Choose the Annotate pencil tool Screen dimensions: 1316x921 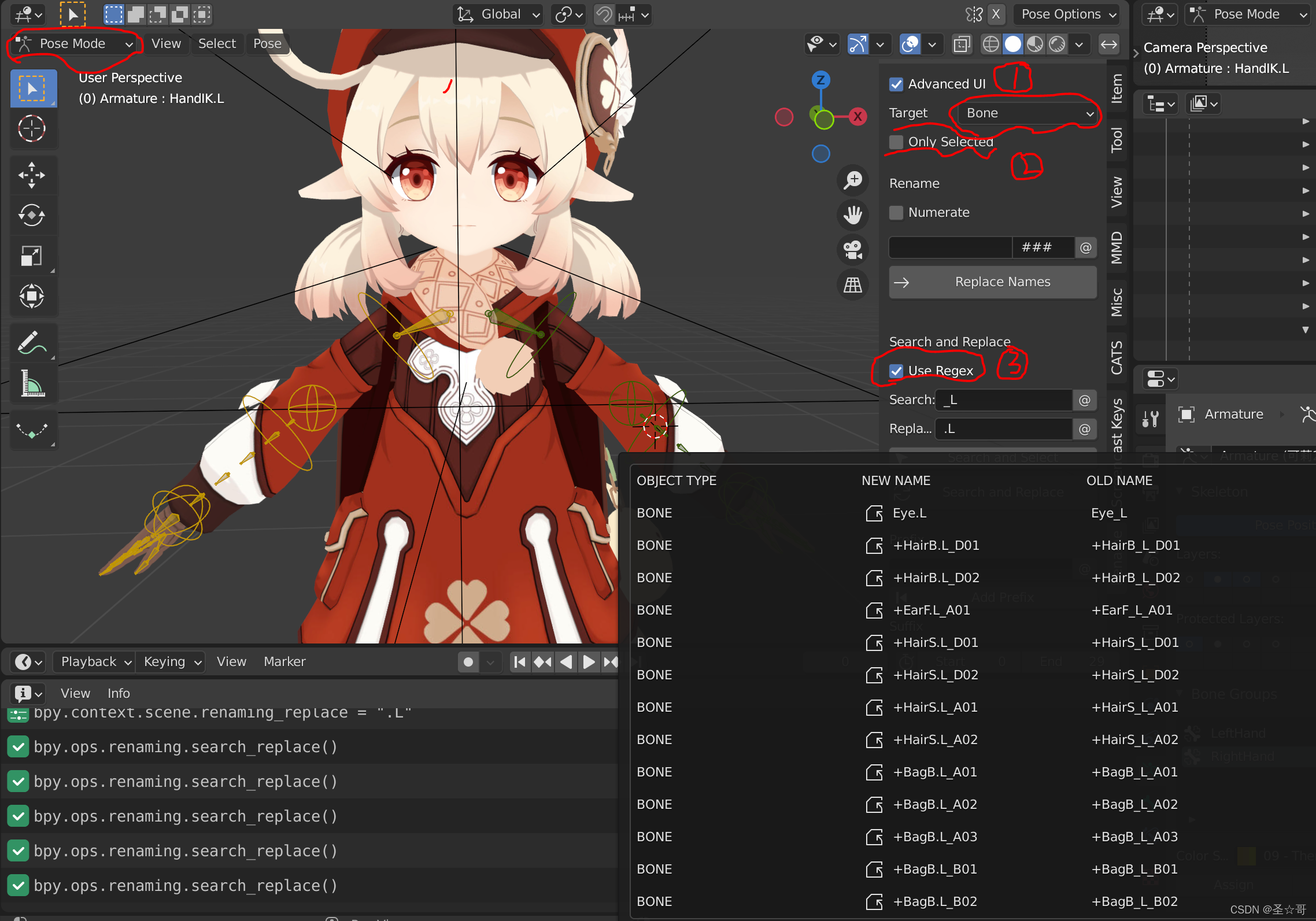[32, 342]
